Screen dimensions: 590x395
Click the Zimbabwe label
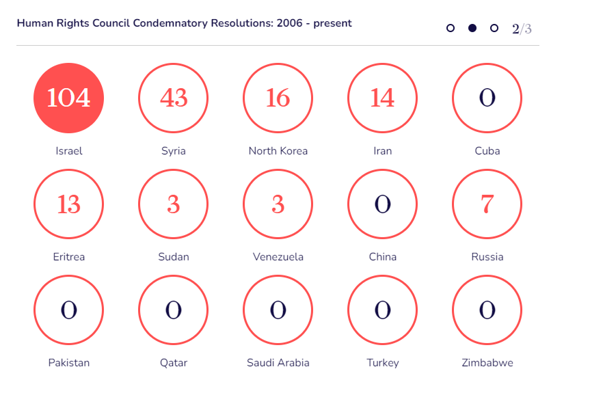(487, 363)
